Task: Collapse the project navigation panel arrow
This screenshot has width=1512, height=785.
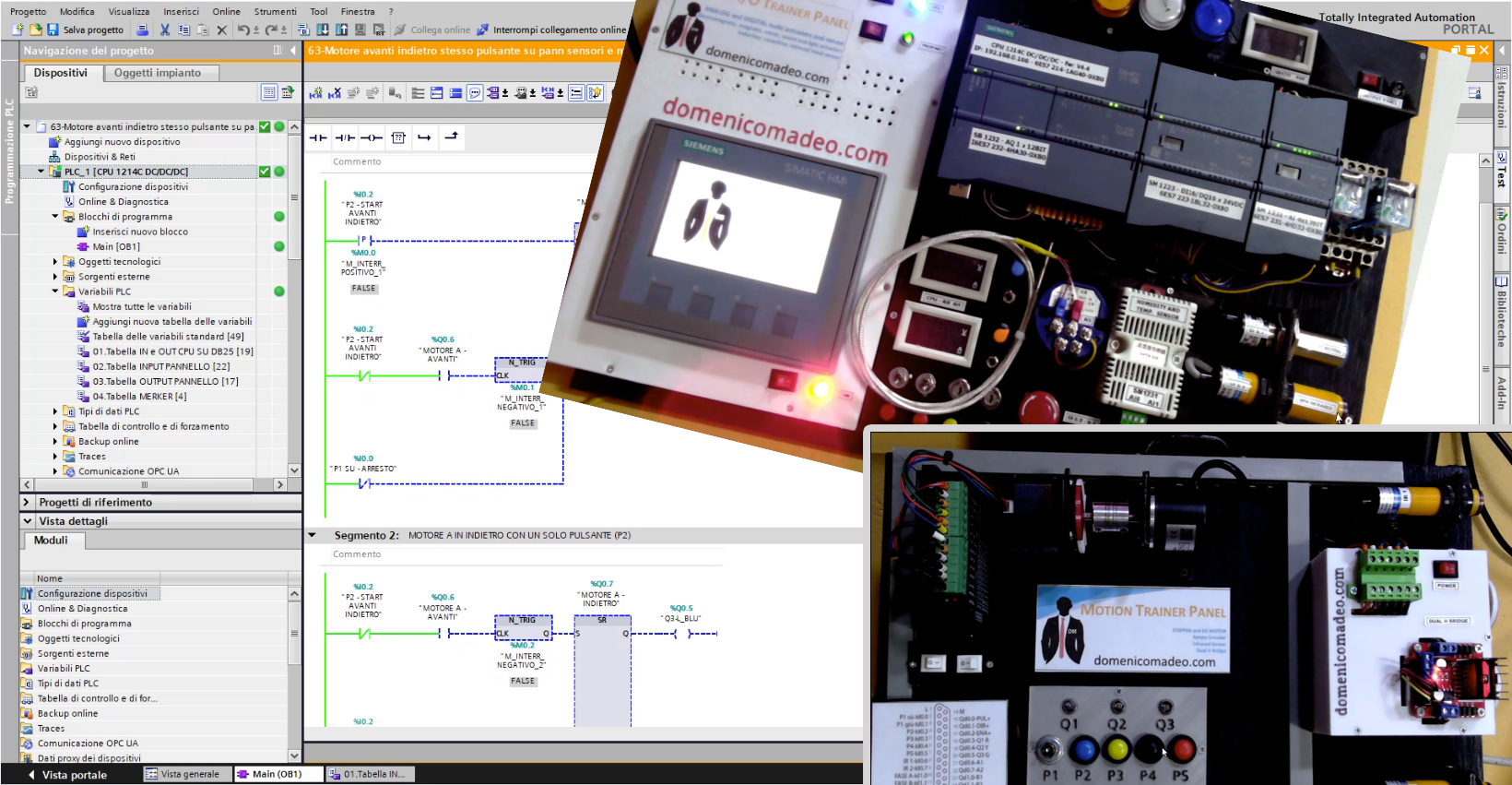Action: coord(293,51)
